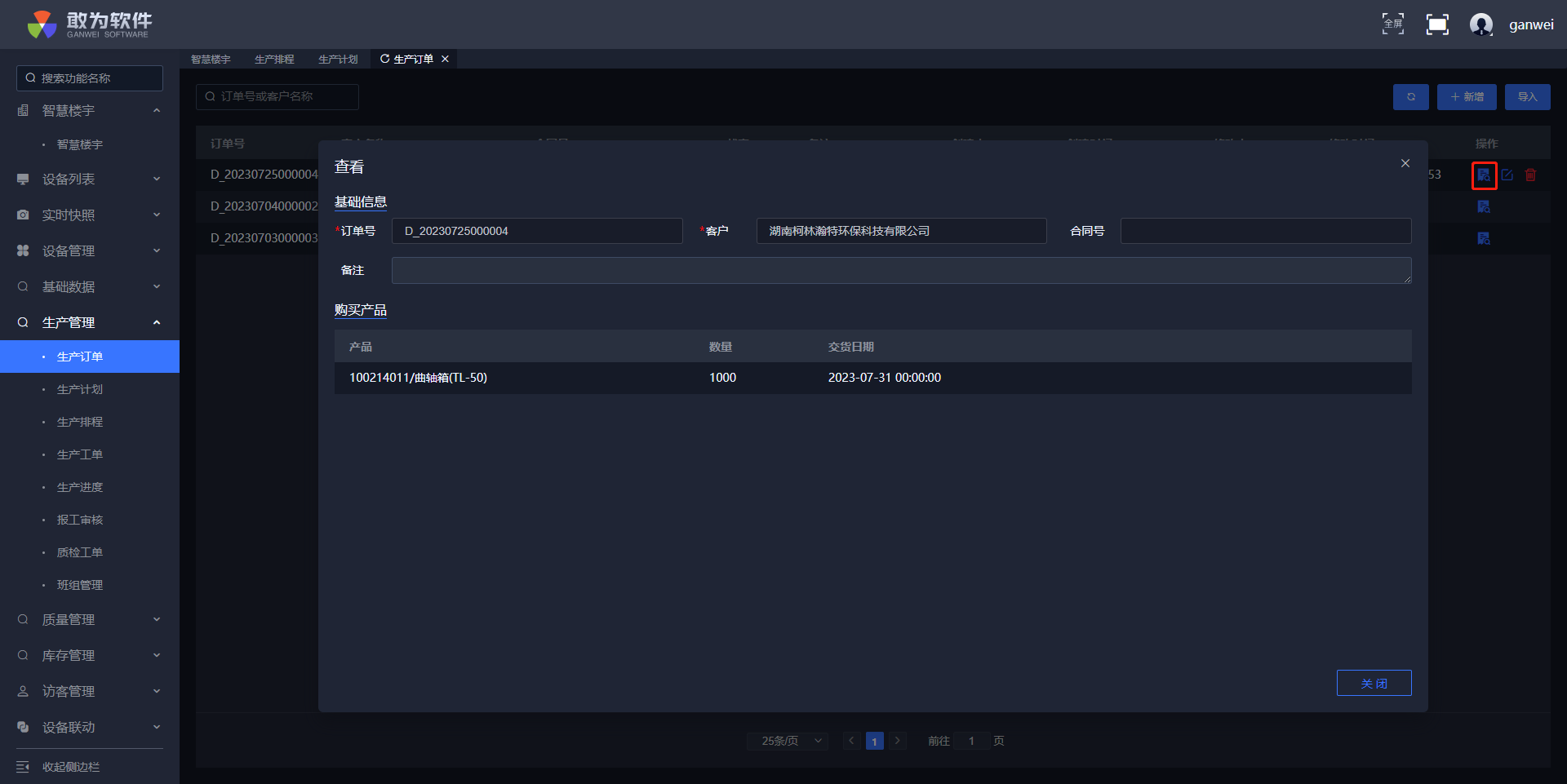This screenshot has width=1567, height=784.
Task: Click the 关闭 button in dialog
Action: point(1374,684)
